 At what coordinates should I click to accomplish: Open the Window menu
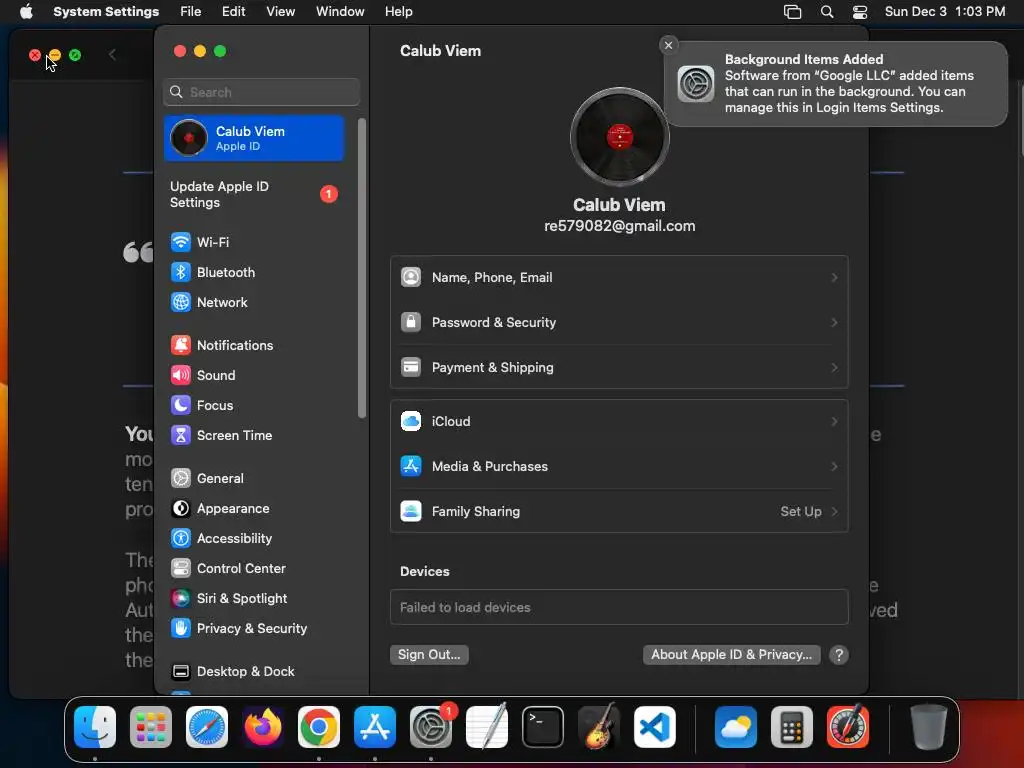[340, 12]
